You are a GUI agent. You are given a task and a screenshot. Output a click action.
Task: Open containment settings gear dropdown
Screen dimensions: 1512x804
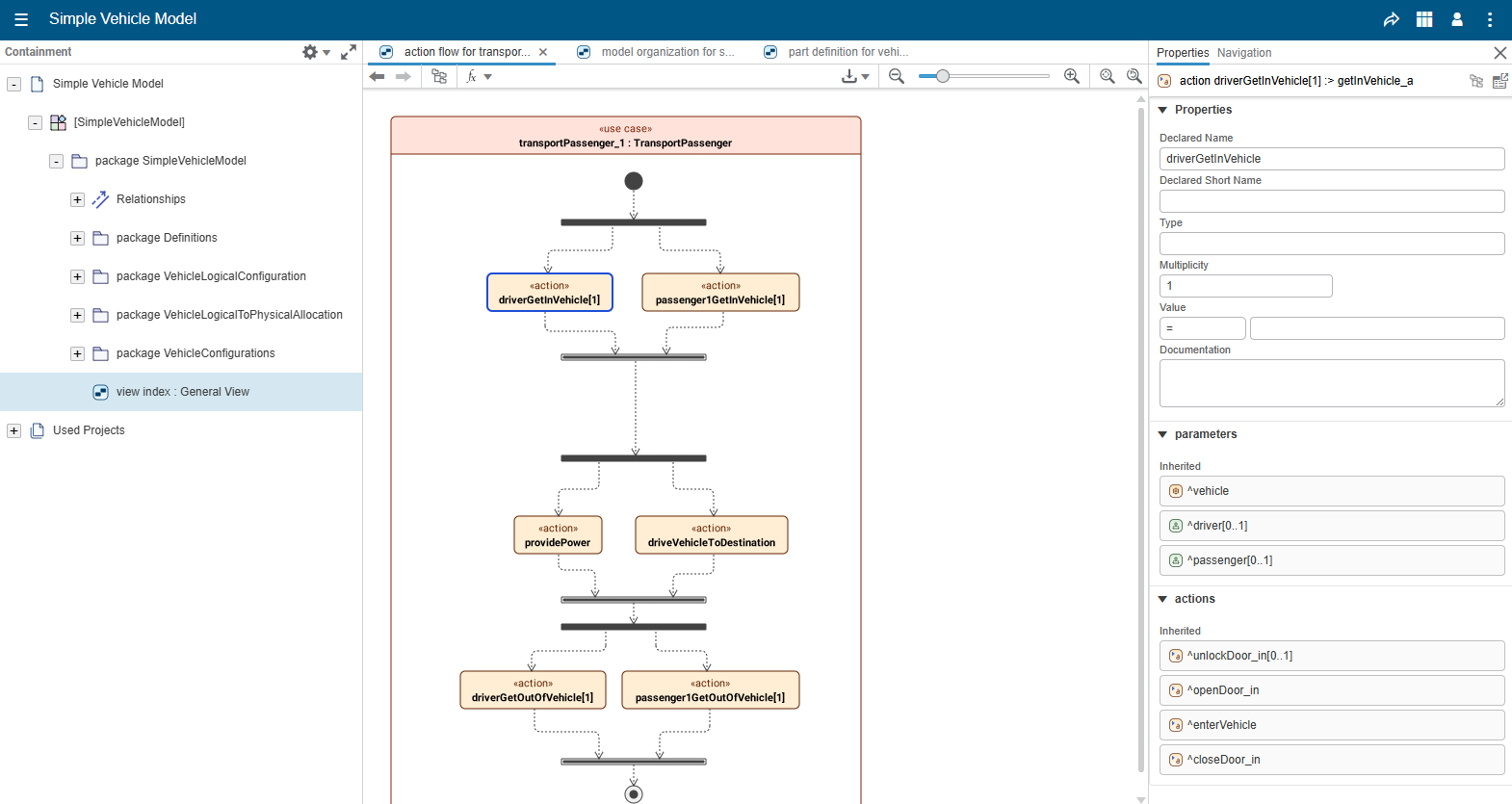click(315, 52)
